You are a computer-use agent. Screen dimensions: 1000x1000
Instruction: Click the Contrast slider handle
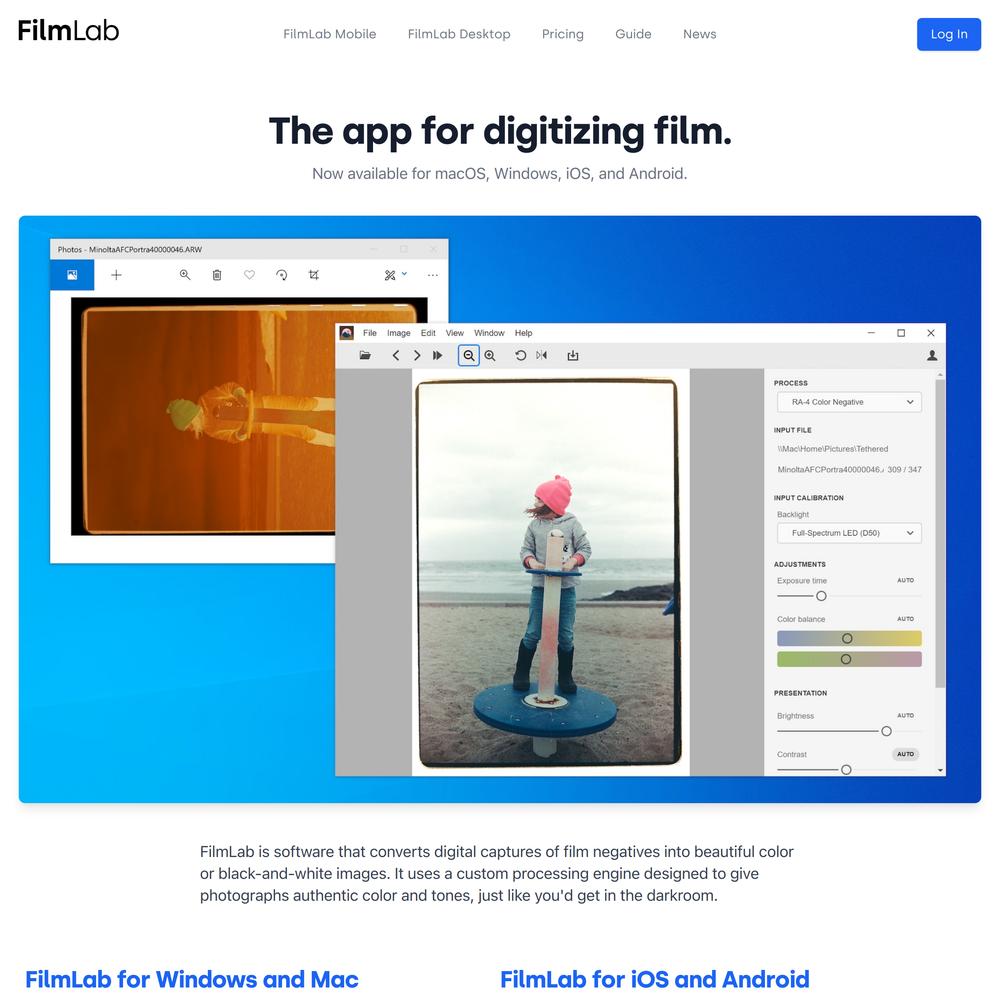[846, 770]
